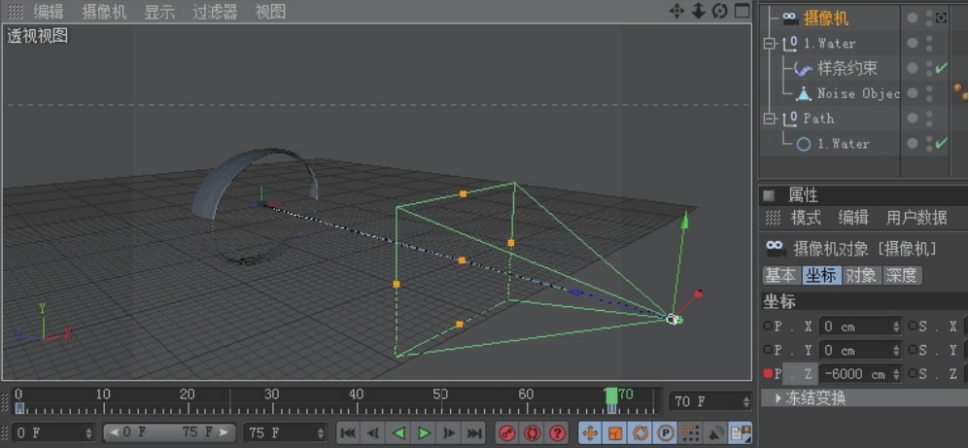Collapse the top 1.Water tree node

point(769,44)
